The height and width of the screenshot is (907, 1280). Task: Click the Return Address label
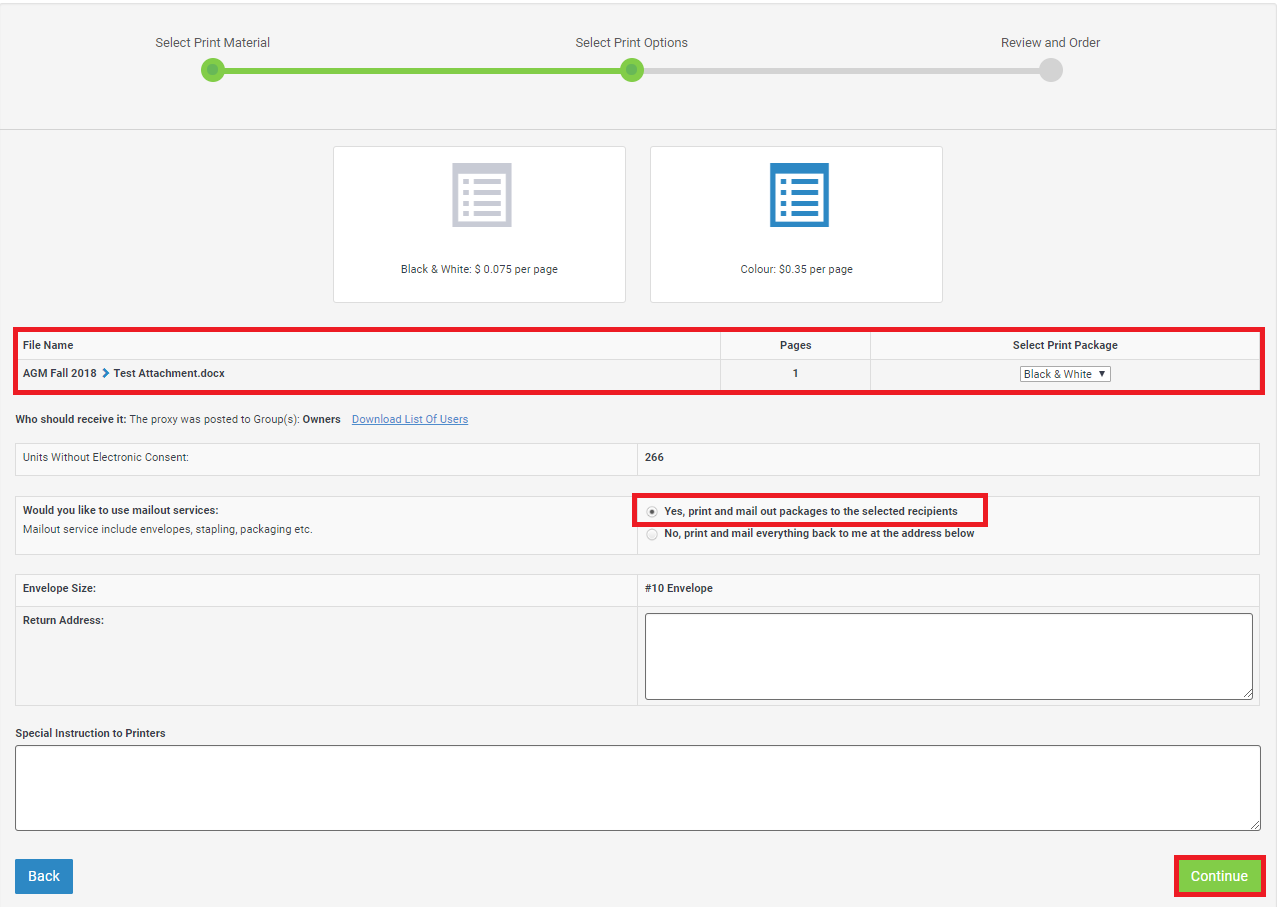[x=63, y=620]
